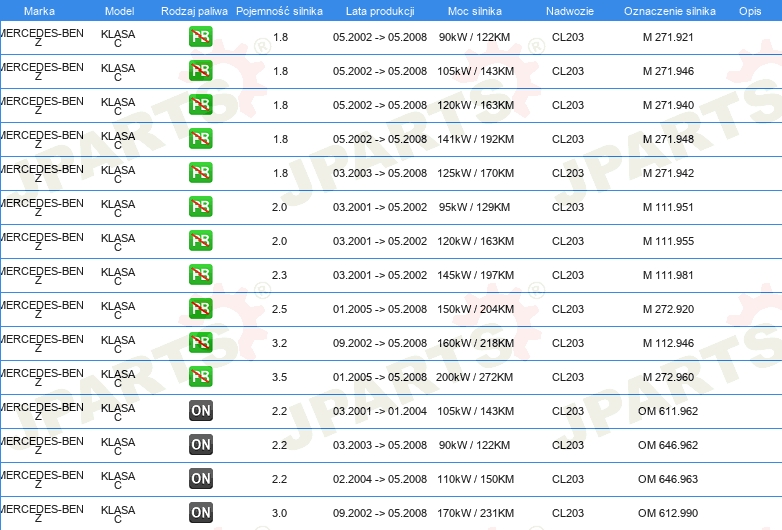Viewport: 782px width, 530px height.
Task: Click power value 110kW / 150KM
Action: (475, 479)
